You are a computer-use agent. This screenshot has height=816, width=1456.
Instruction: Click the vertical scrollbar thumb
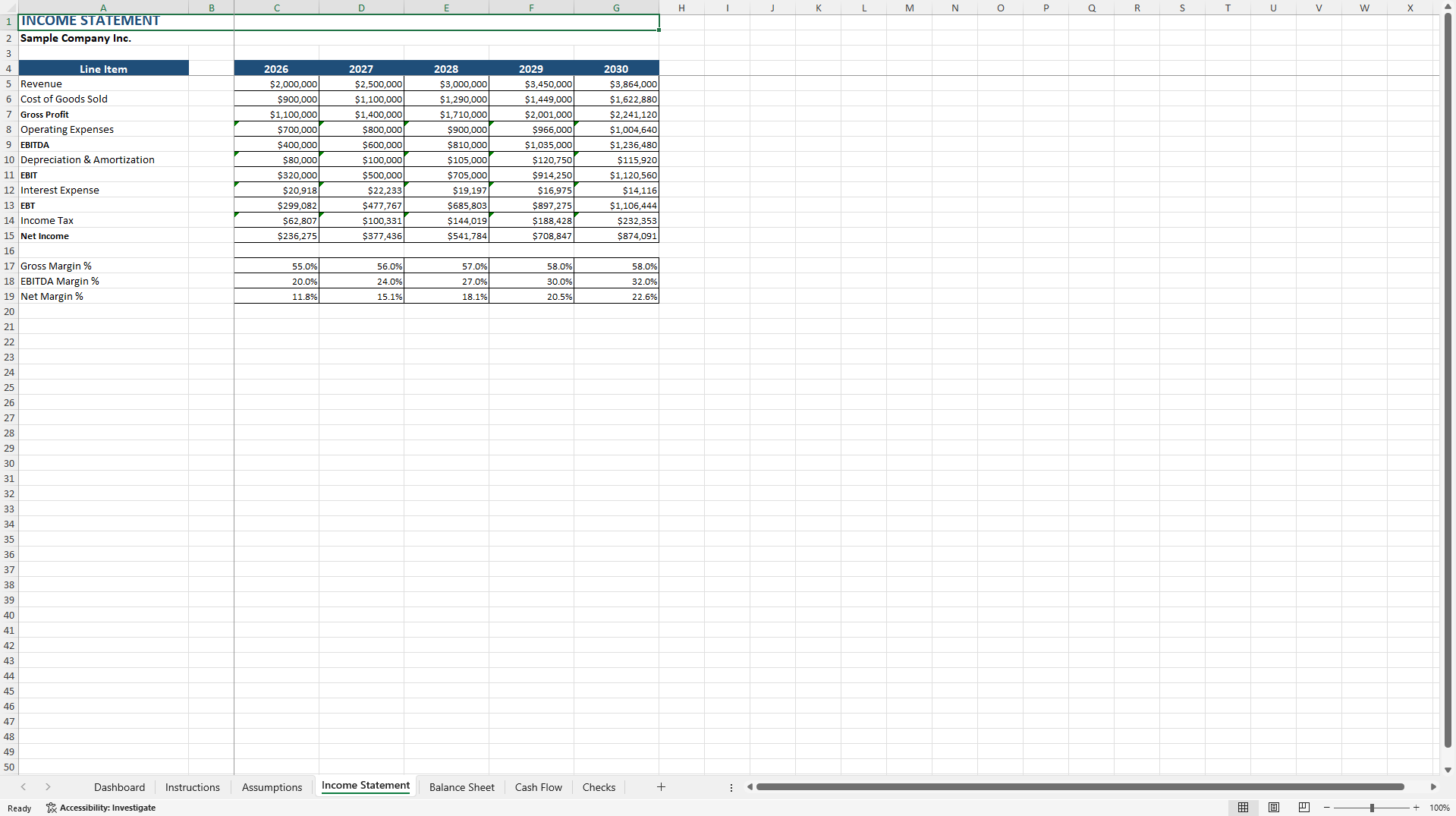[x=1448, y=380]
